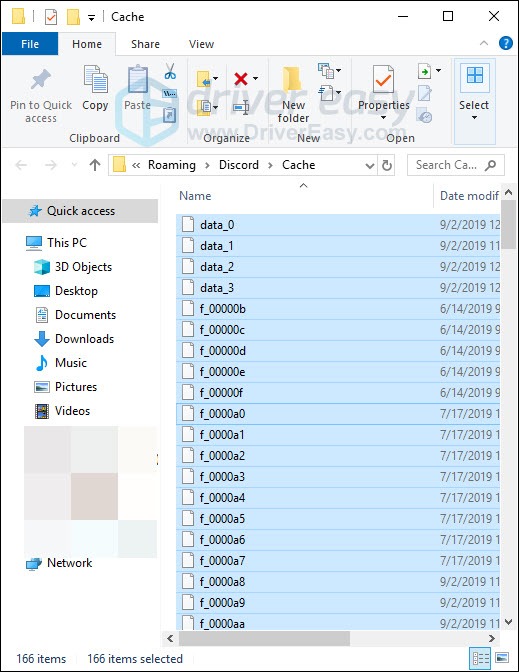Collapse the ribbon with chevron
Screen dimensions: 519x672
pos(484,43)
